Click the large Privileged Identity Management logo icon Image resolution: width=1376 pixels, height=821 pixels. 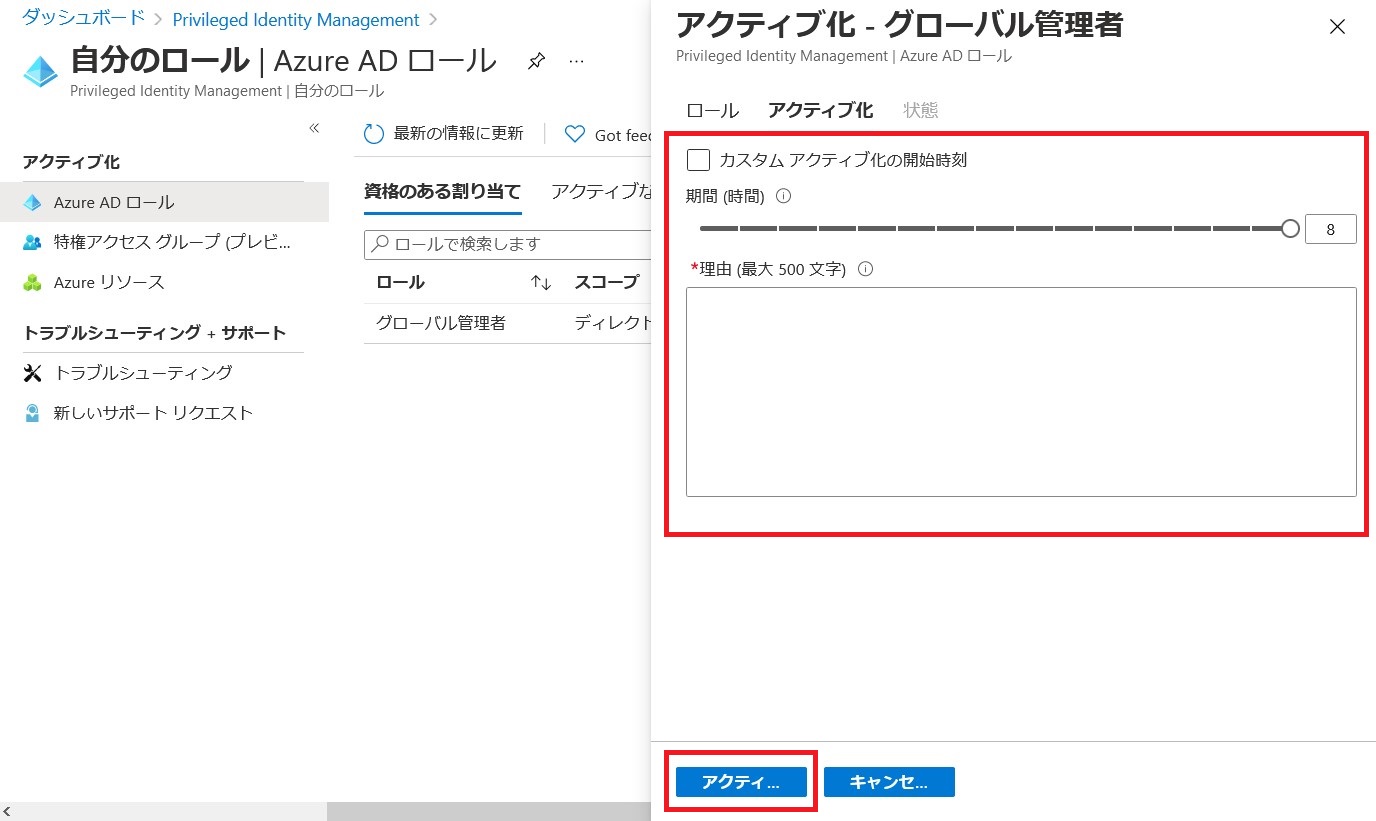tap(41, 72)
